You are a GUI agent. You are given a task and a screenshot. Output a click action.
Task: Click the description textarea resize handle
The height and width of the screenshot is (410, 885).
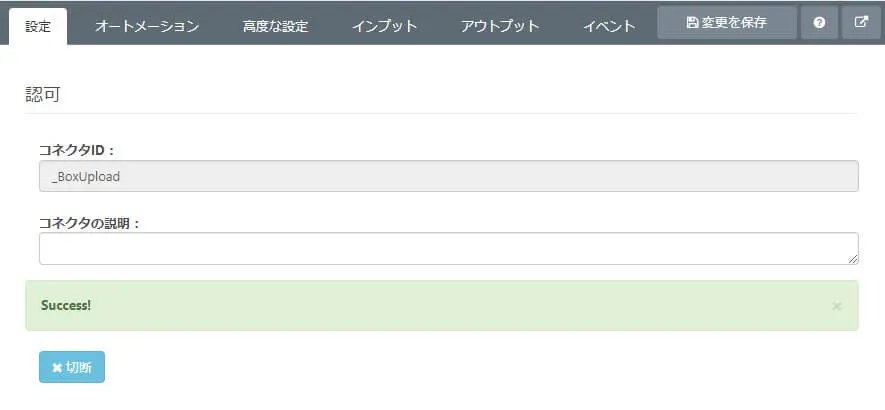[x=853, y=259]
